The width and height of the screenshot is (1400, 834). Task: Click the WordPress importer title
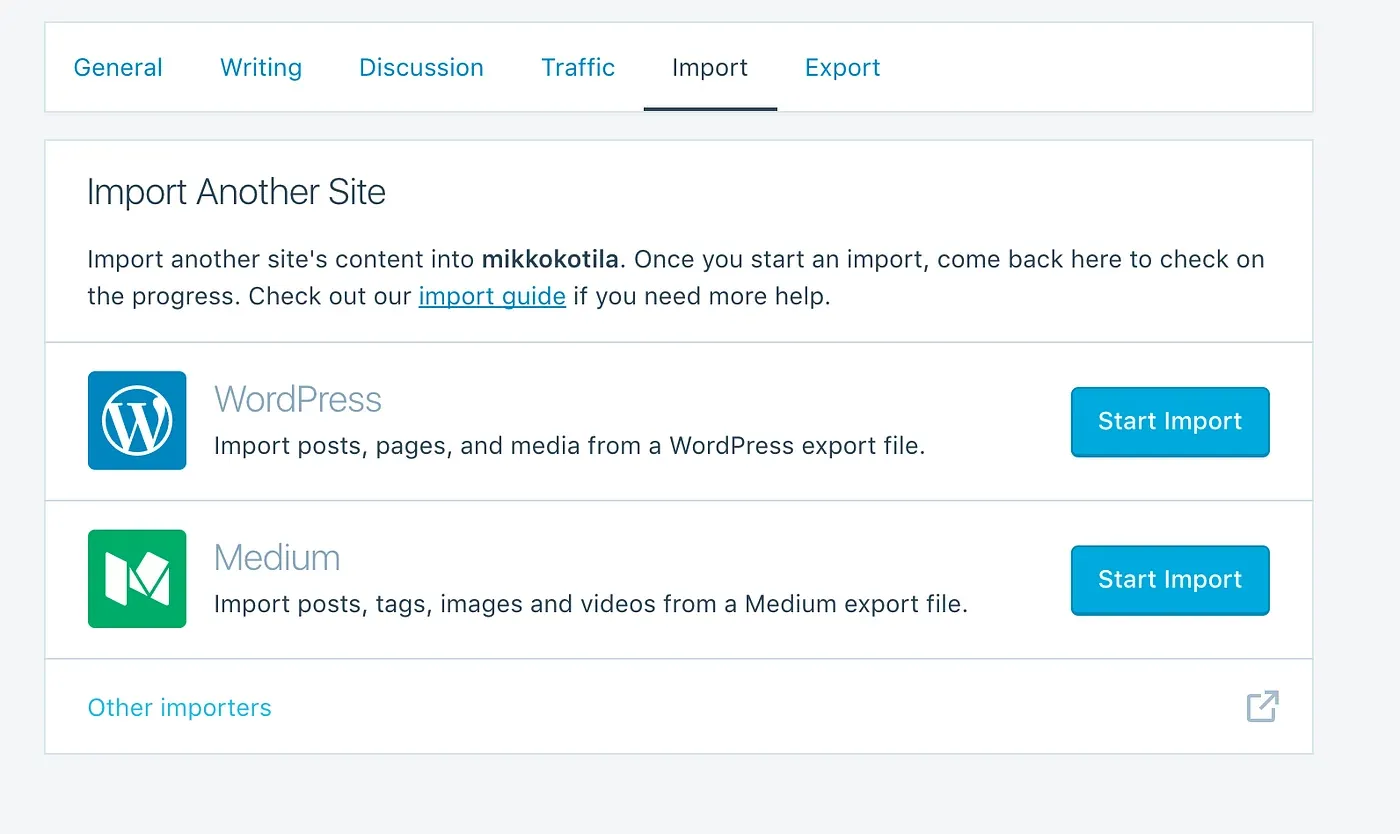(x=298, y=400)
